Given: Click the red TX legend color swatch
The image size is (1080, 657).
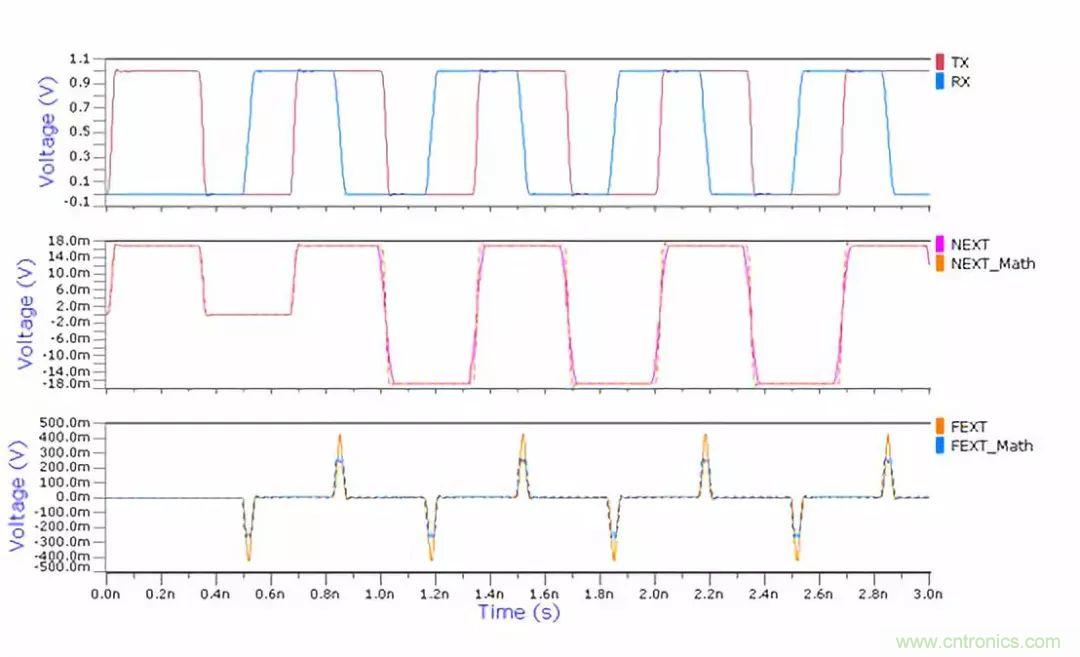Looking at the screenshot, I should [939, 62].
